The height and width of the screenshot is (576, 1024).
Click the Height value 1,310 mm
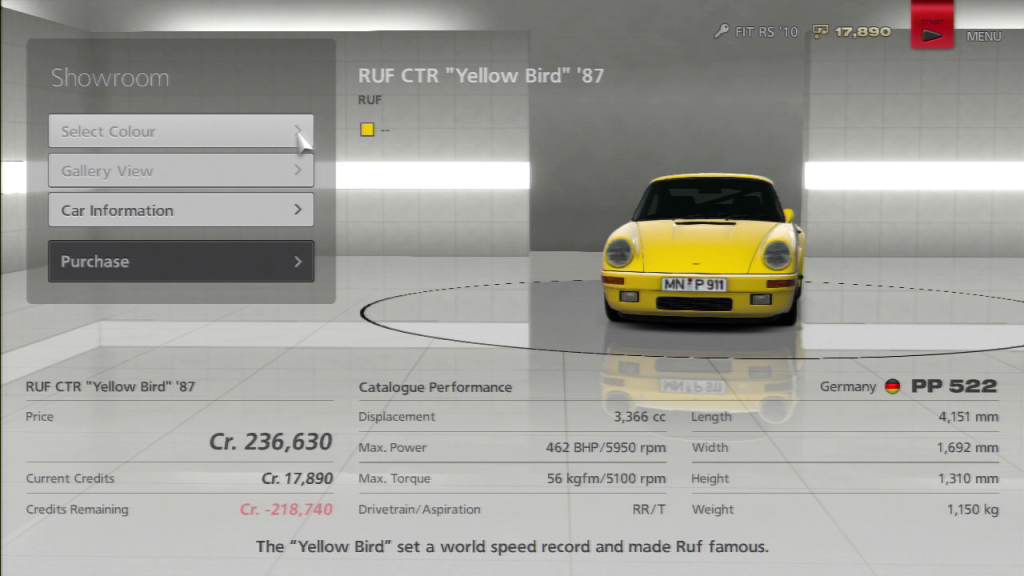[x=968, y=479]
